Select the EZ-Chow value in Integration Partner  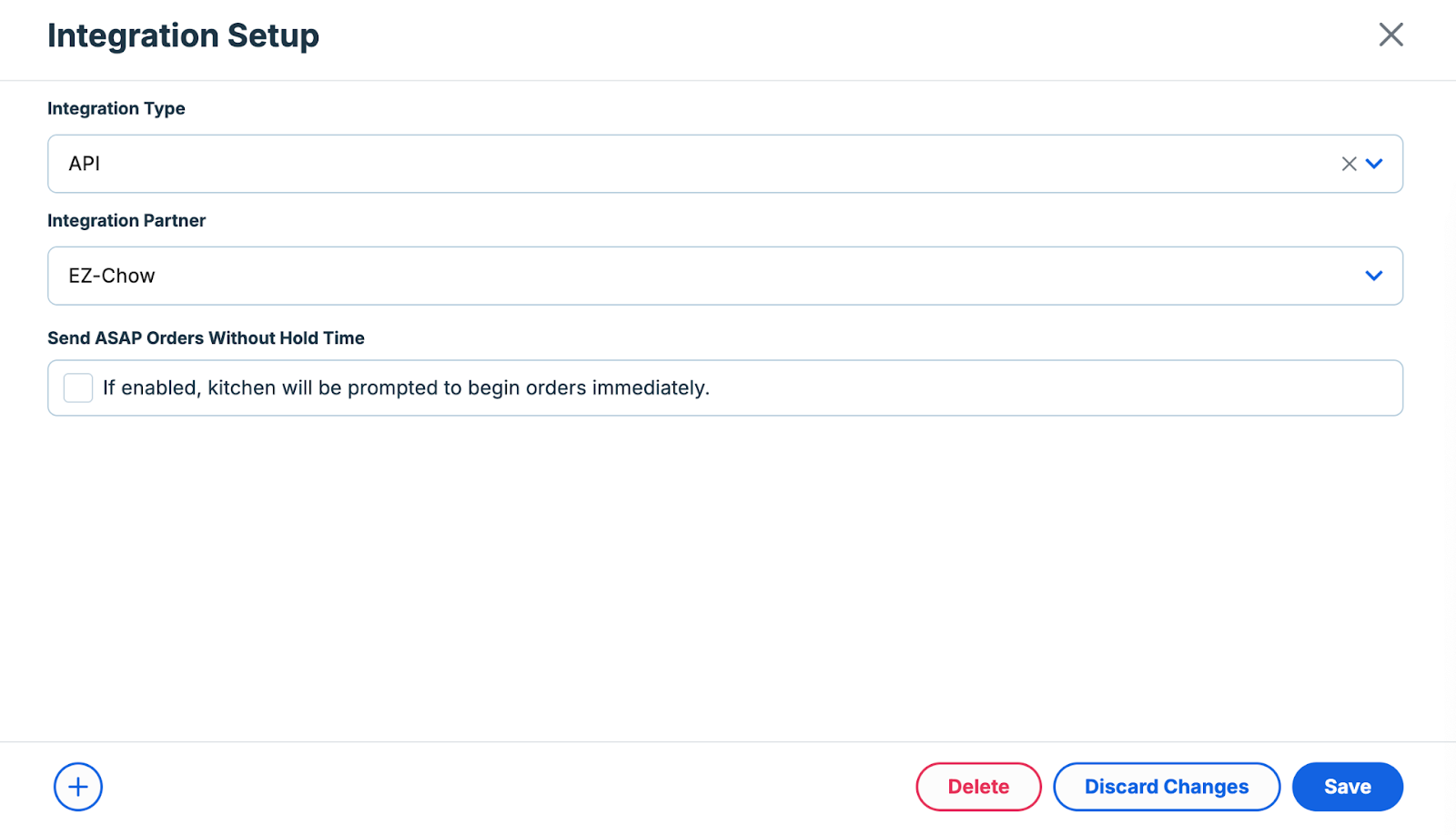pyautogui.click(x=112, y=276)
